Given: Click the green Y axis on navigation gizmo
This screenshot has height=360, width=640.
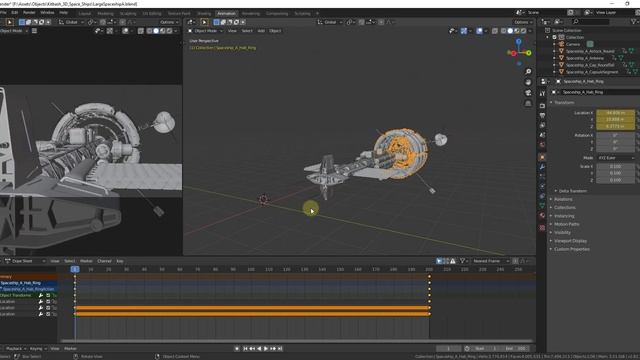Looking at the screenshot, I should point(529,53).
